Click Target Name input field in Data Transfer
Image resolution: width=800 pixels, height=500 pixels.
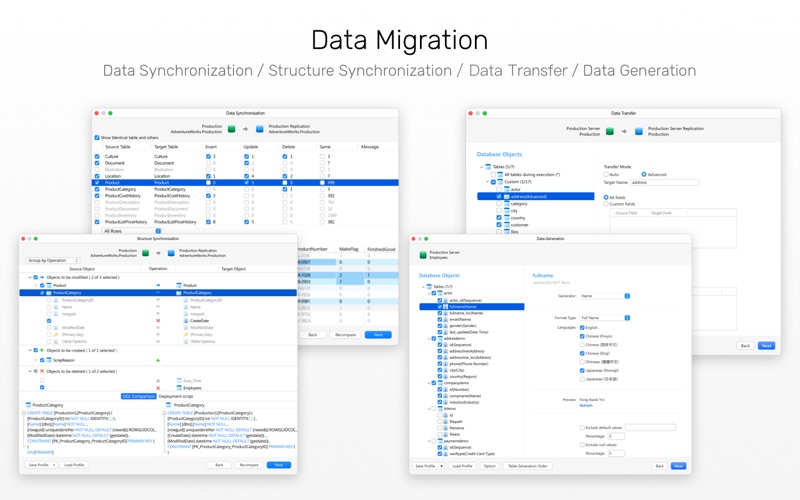[x=664, y=182]
